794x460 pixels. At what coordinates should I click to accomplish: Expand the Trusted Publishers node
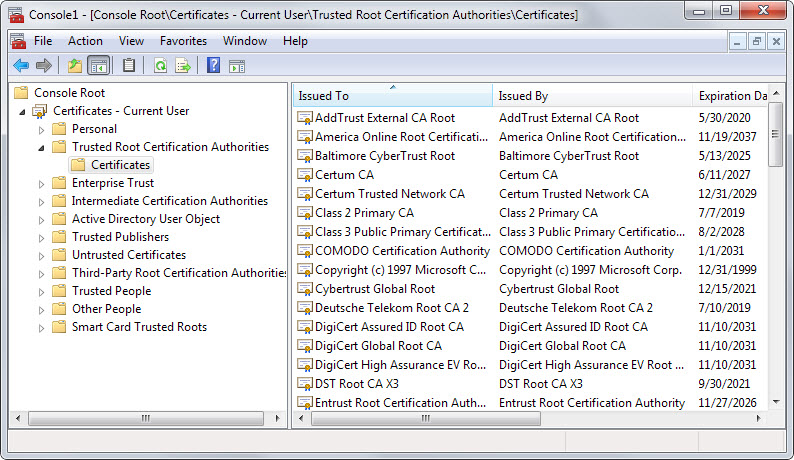[x=42, y=238]
